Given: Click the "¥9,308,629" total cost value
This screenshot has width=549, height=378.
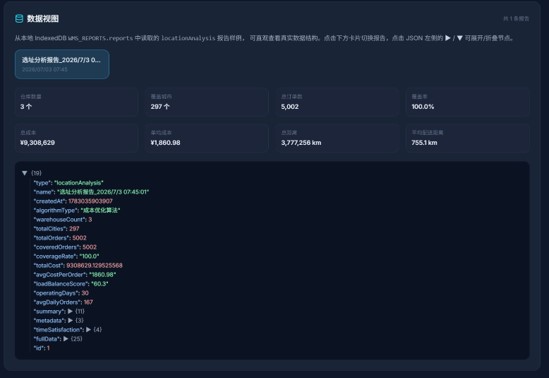Looking at the screenshot, I should coord(37,143).
